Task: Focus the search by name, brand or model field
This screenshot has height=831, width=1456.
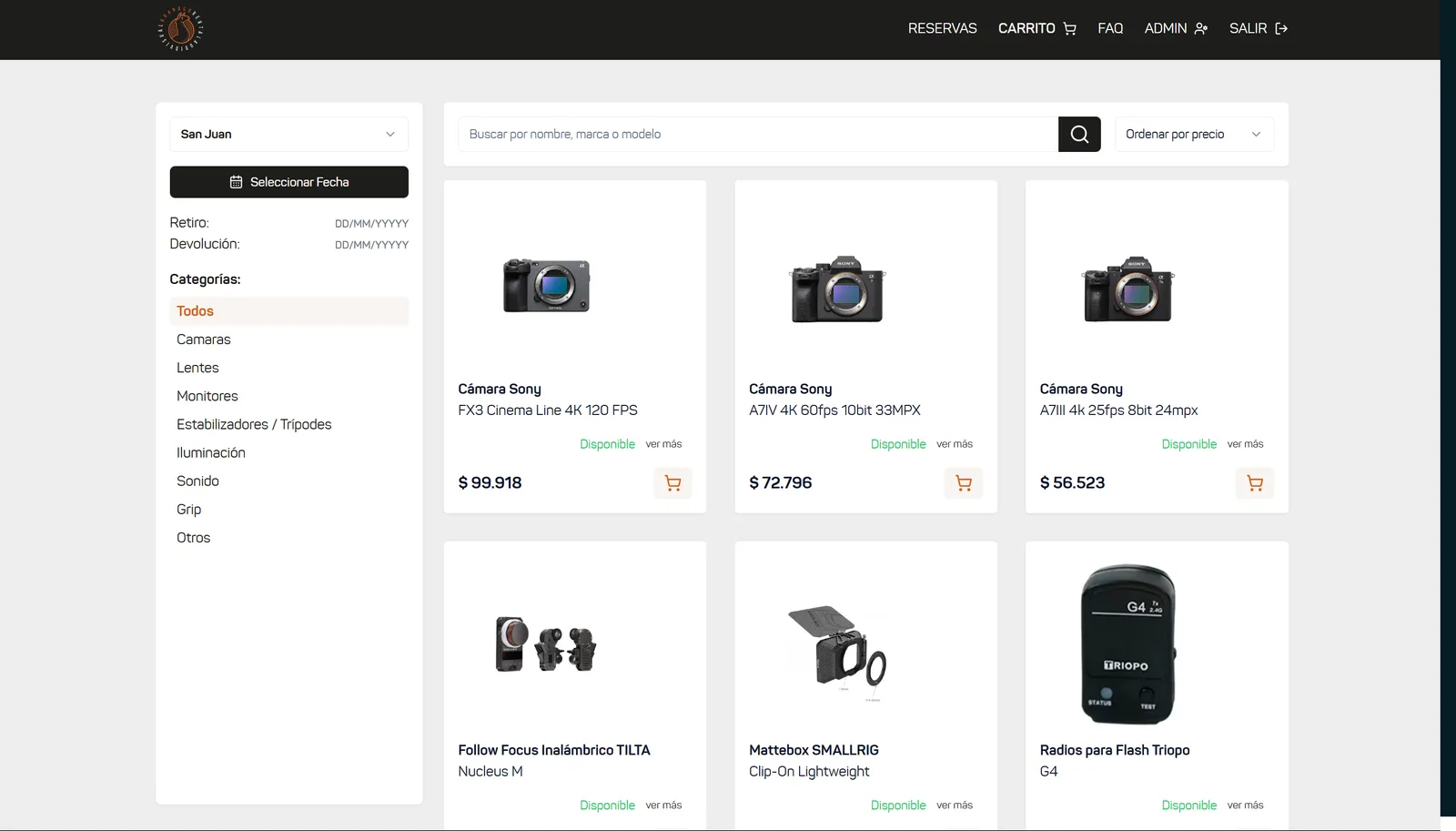Action: pos(758,134)
